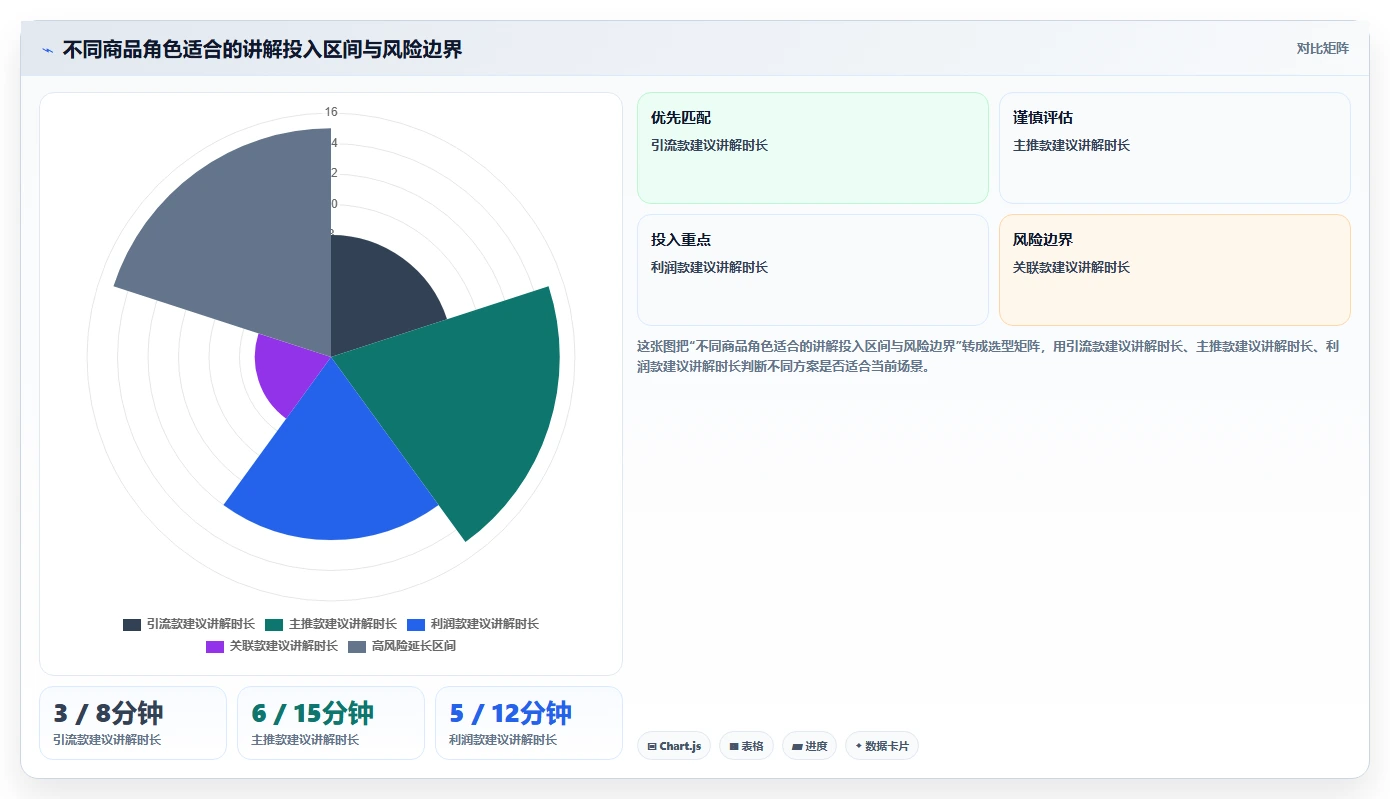Click 利润款建议讲解时长 caption under 5 / 12分钟
Viewport: 1390px width, 799px height.
[x=503, y=740]
